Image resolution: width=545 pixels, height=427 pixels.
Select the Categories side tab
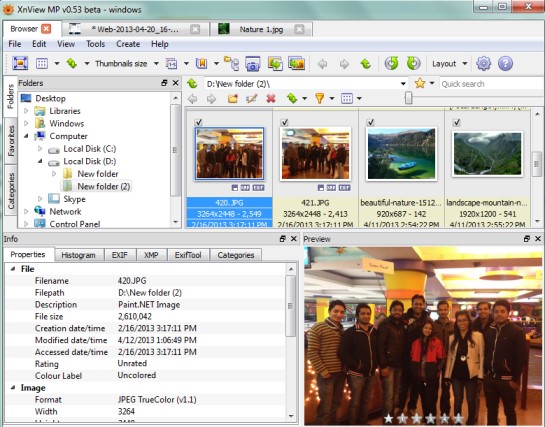pyautogui.click(x=11, y=191)
